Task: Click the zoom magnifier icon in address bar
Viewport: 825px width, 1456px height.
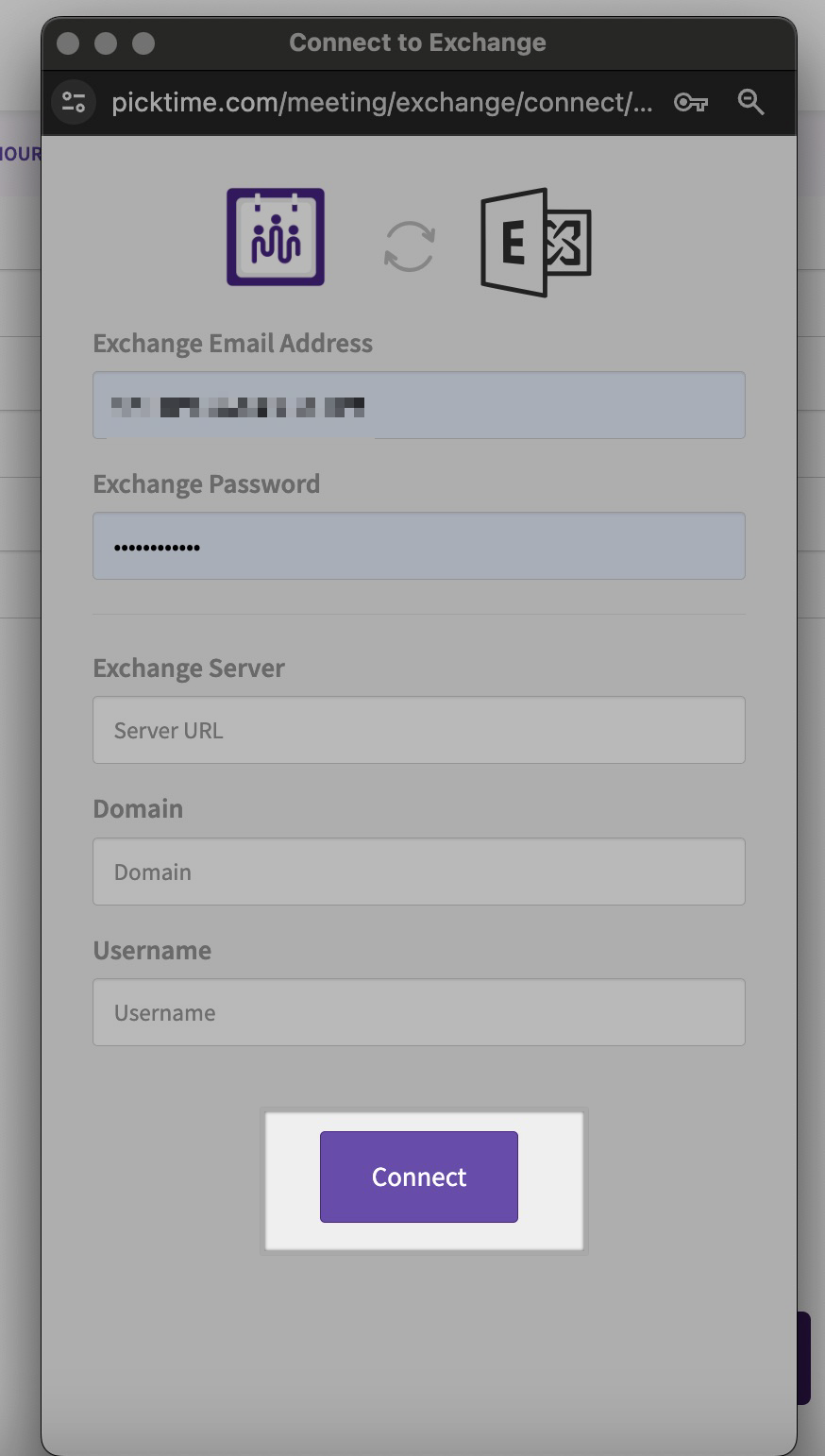Action: point(751,102)
